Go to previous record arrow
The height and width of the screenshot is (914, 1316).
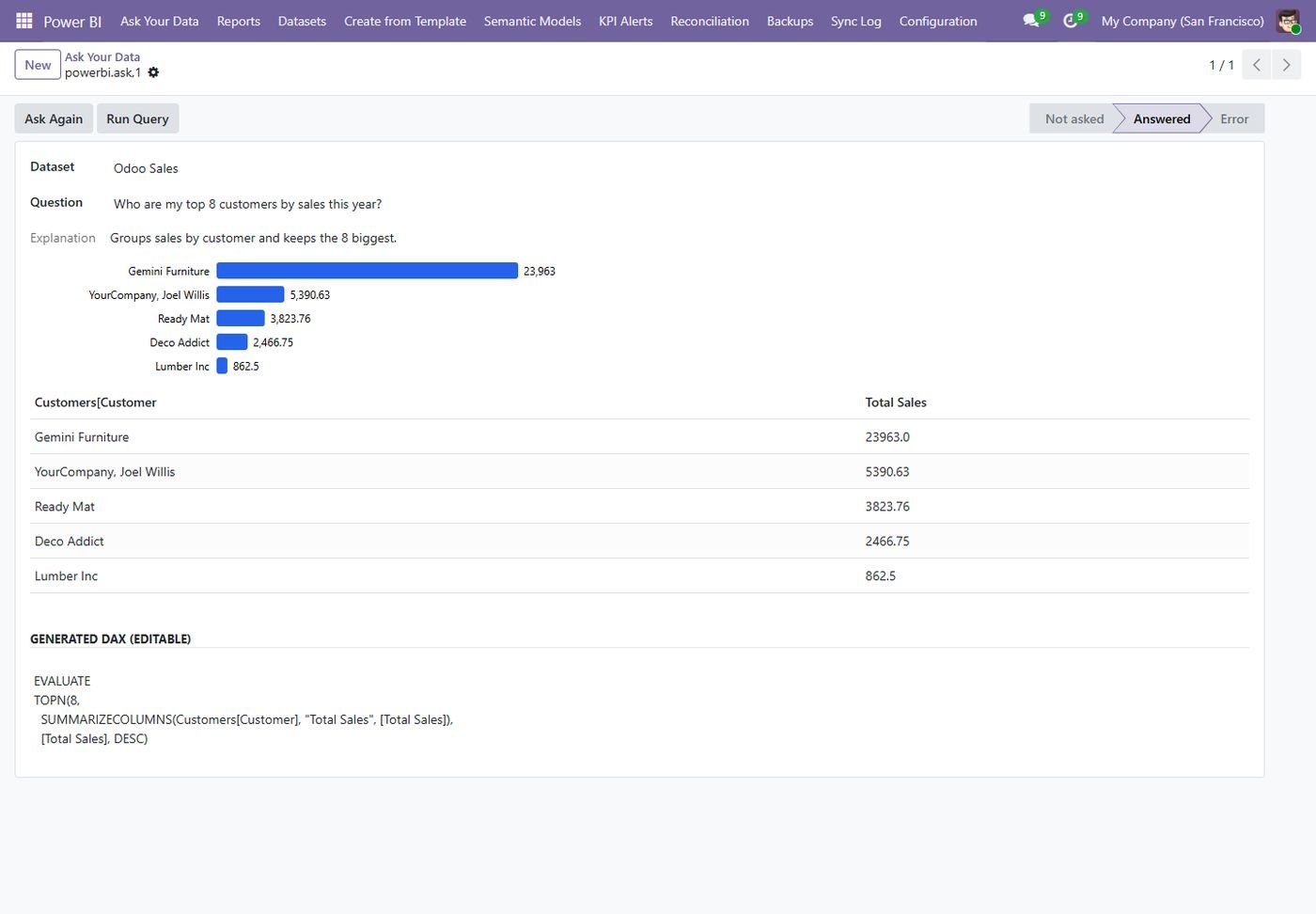pyautogui.click(x=1257, y=65)
